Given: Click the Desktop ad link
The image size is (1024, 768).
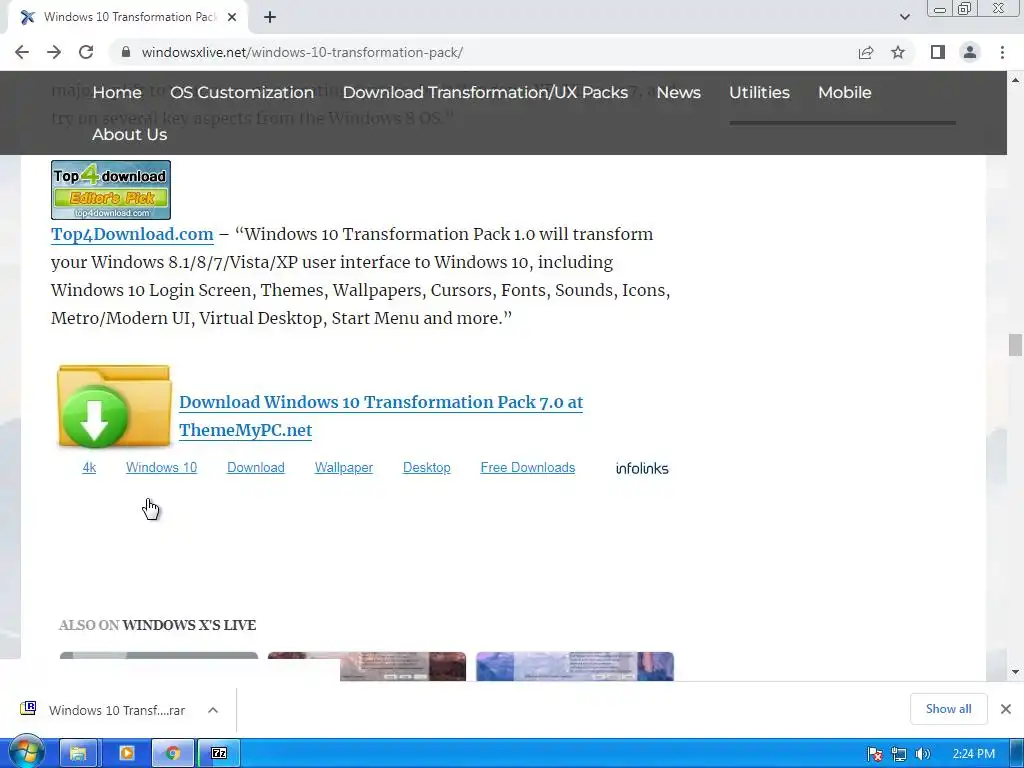Looking at the screenshot, I should (x=426, y=468).
